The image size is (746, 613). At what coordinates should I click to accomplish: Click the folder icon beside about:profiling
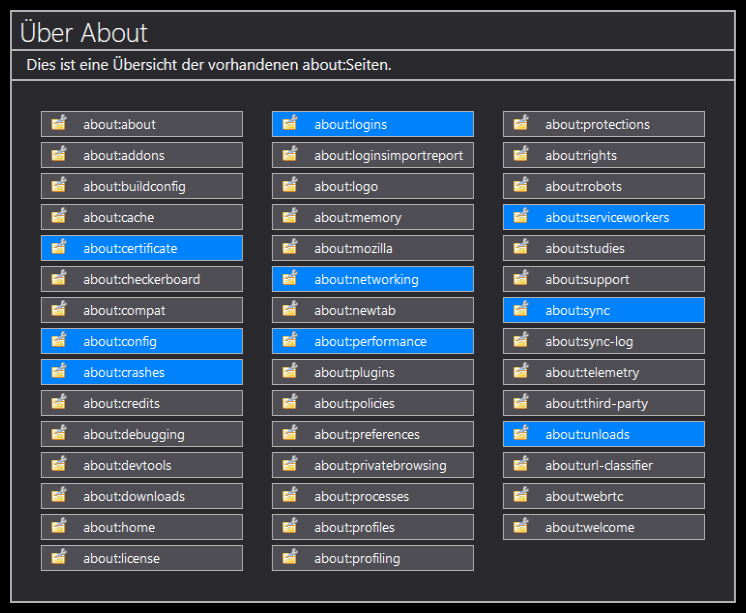[290, 557]
